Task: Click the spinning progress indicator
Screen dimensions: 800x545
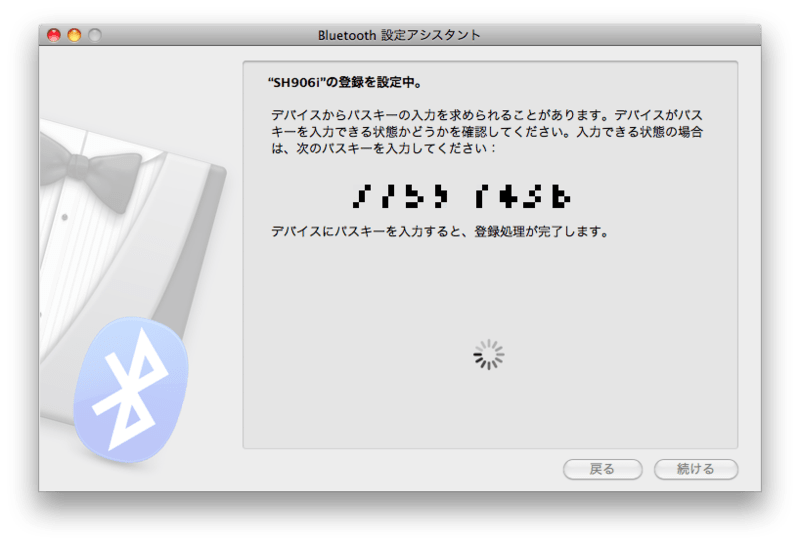Action: click(x=489, y=355)
